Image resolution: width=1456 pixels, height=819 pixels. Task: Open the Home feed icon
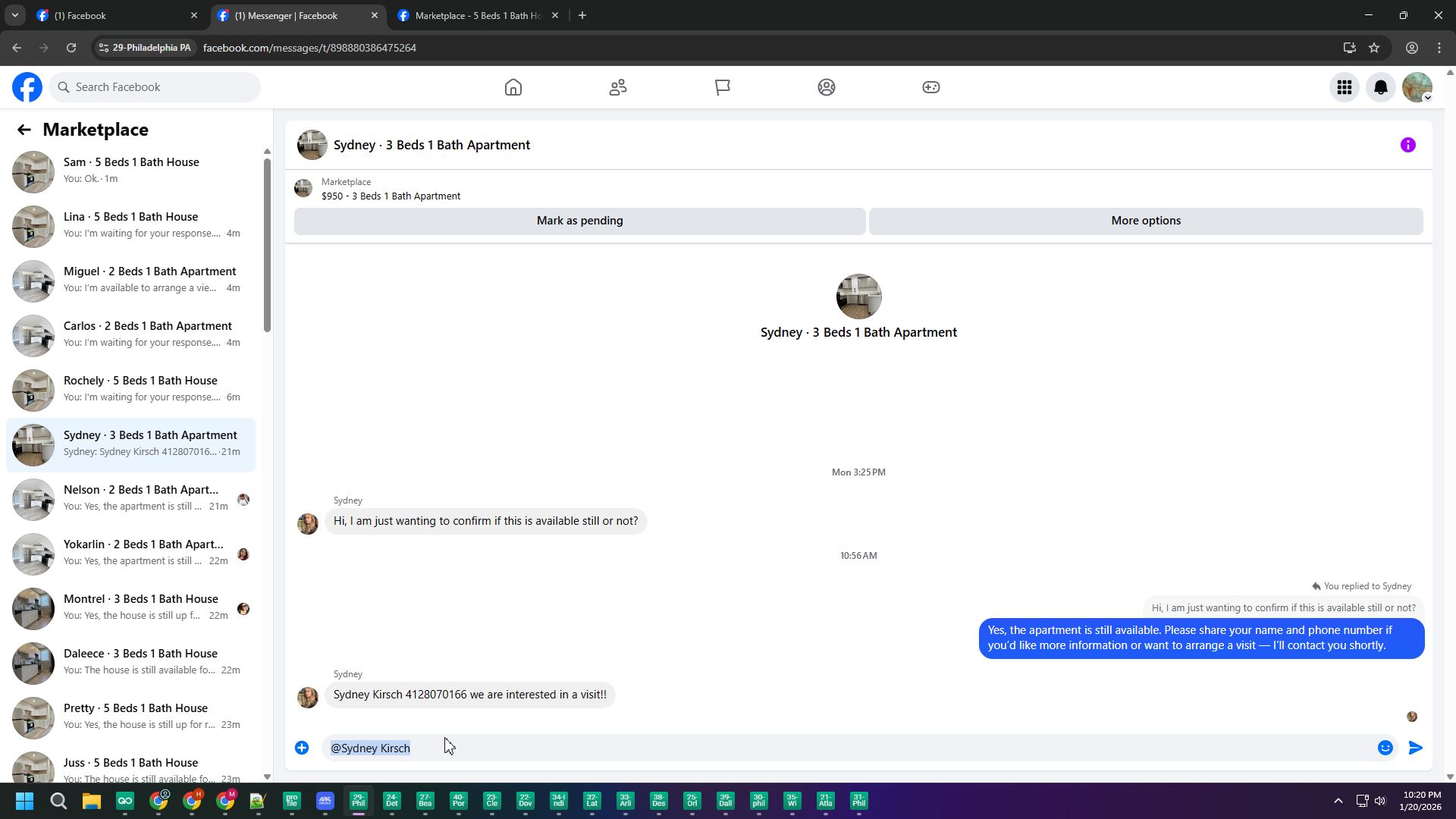(x=513, y=87)
